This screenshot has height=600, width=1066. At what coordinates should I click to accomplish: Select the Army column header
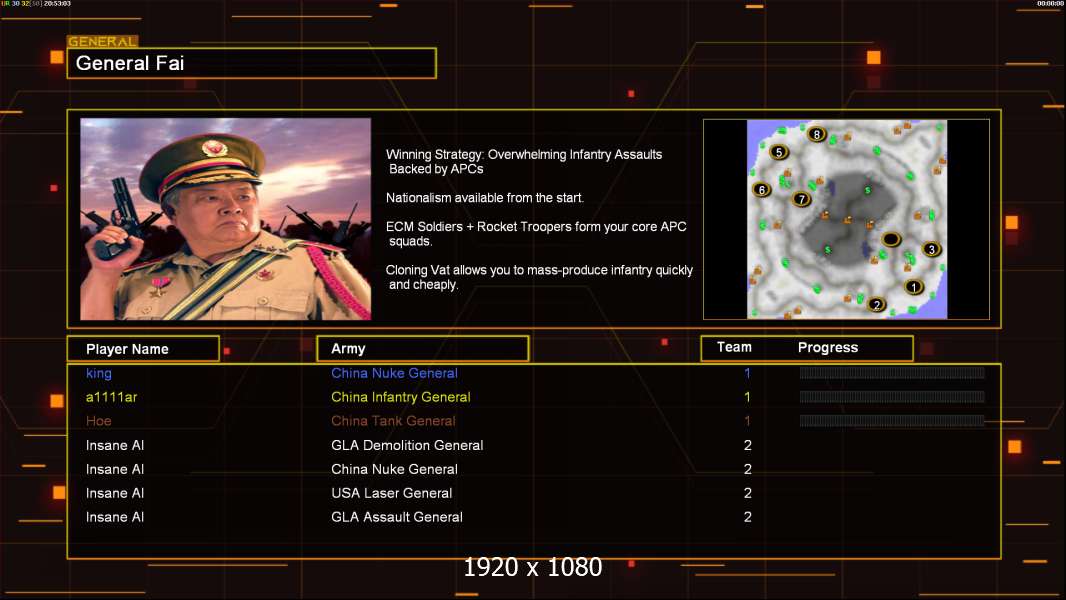(423, 349)
